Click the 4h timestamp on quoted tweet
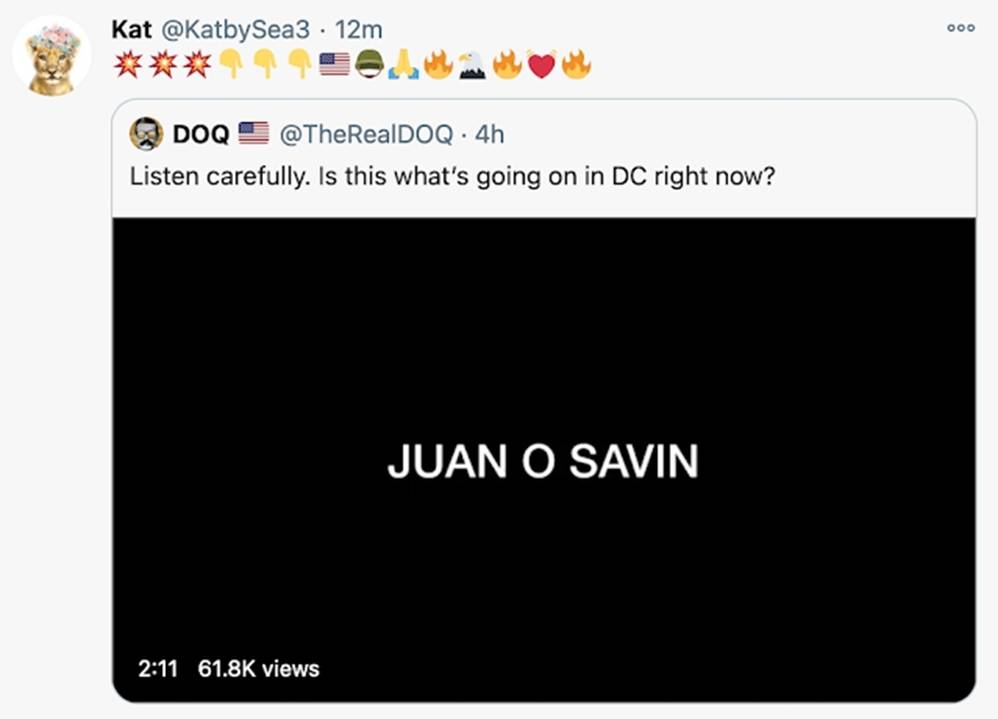 click(x=489, y=133)
